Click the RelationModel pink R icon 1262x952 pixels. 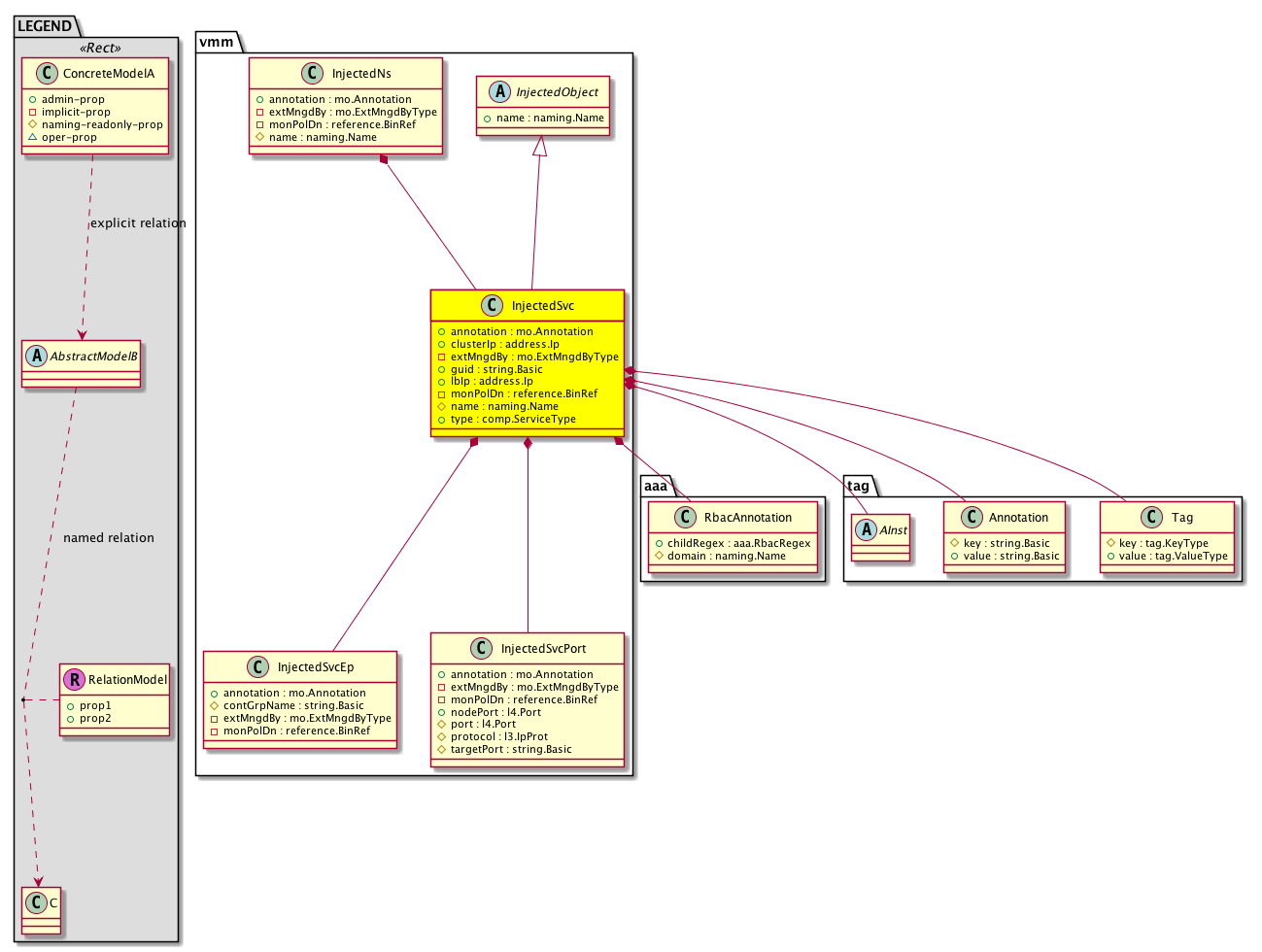tap(74, 680)
